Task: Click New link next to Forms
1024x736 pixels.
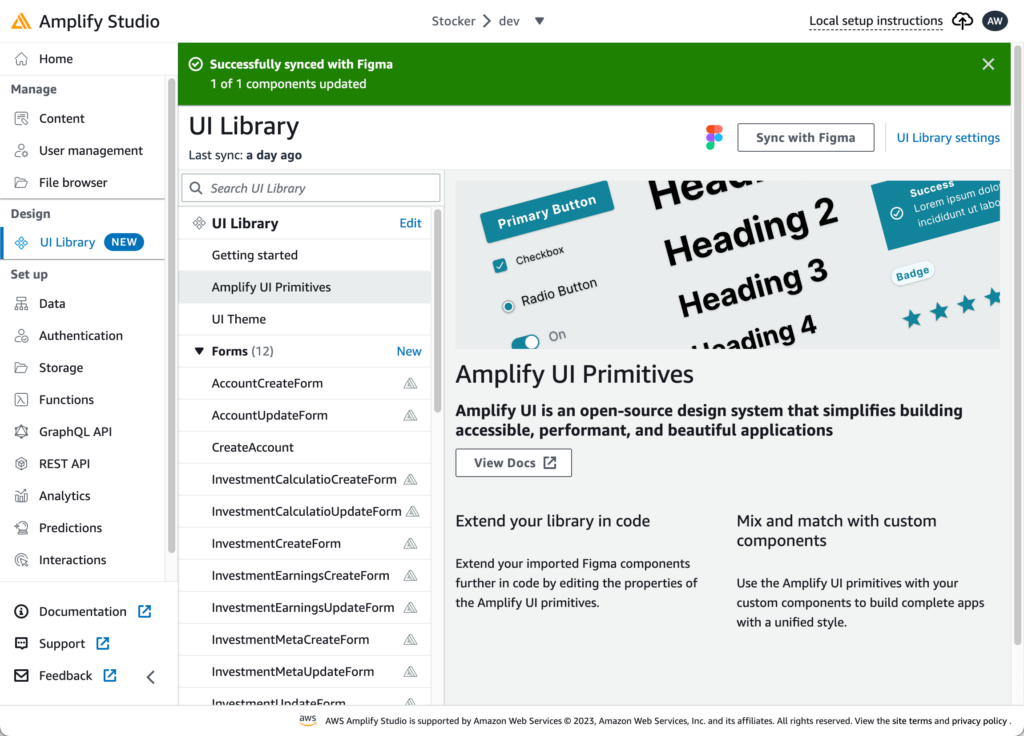Action: pyautogui.click(x=409, y=352)
